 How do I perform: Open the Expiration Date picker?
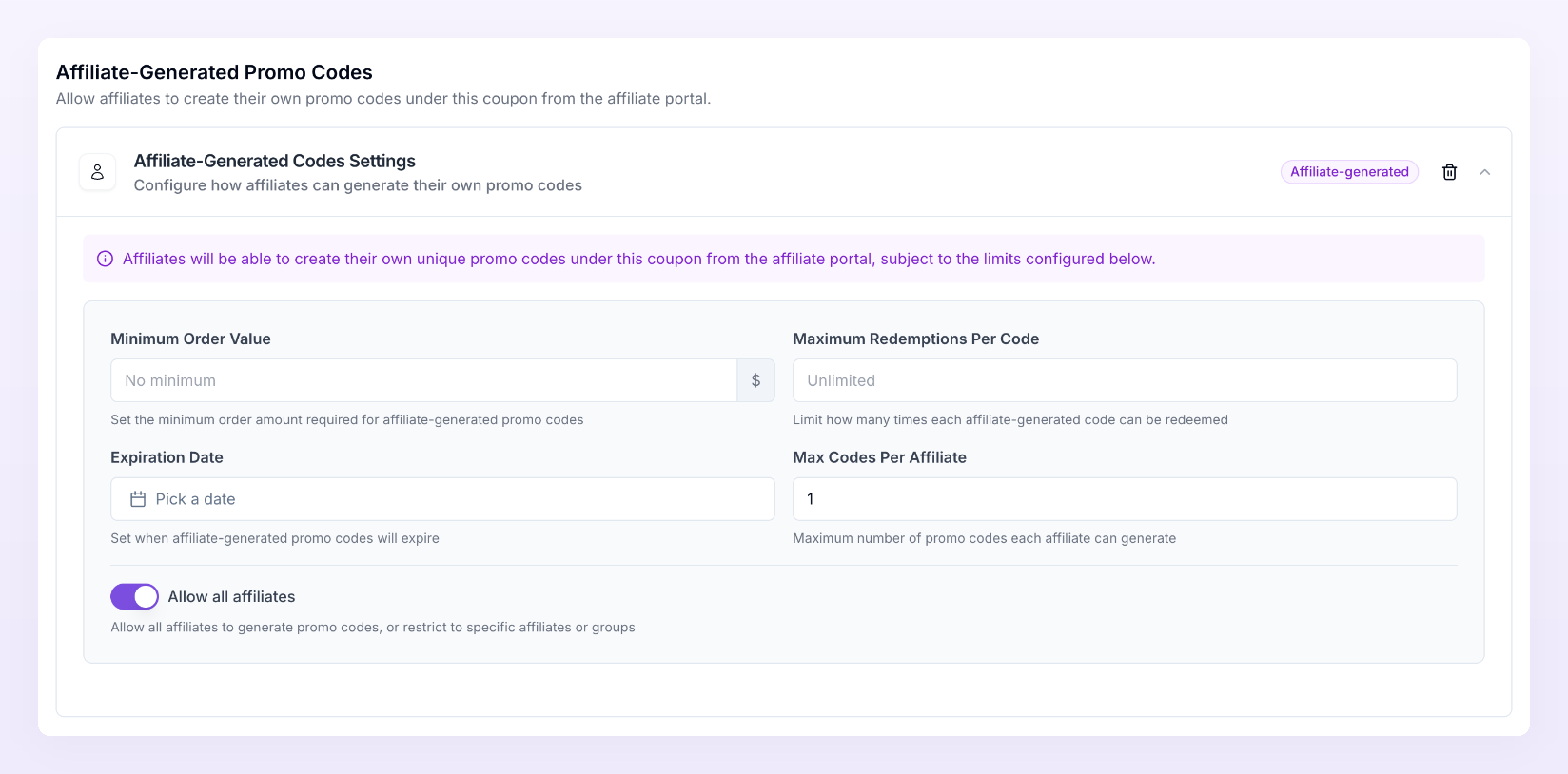click(x=442, y=499)
